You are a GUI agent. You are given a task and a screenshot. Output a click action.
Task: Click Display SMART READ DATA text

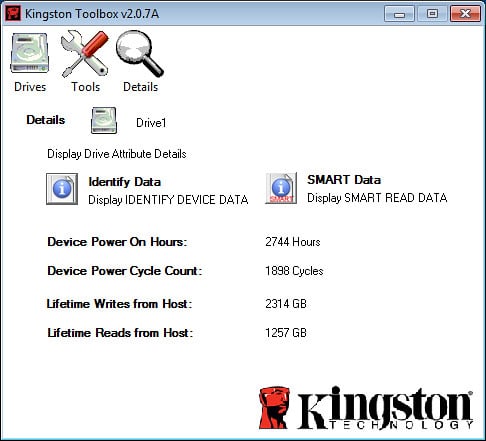coord(377,198)
